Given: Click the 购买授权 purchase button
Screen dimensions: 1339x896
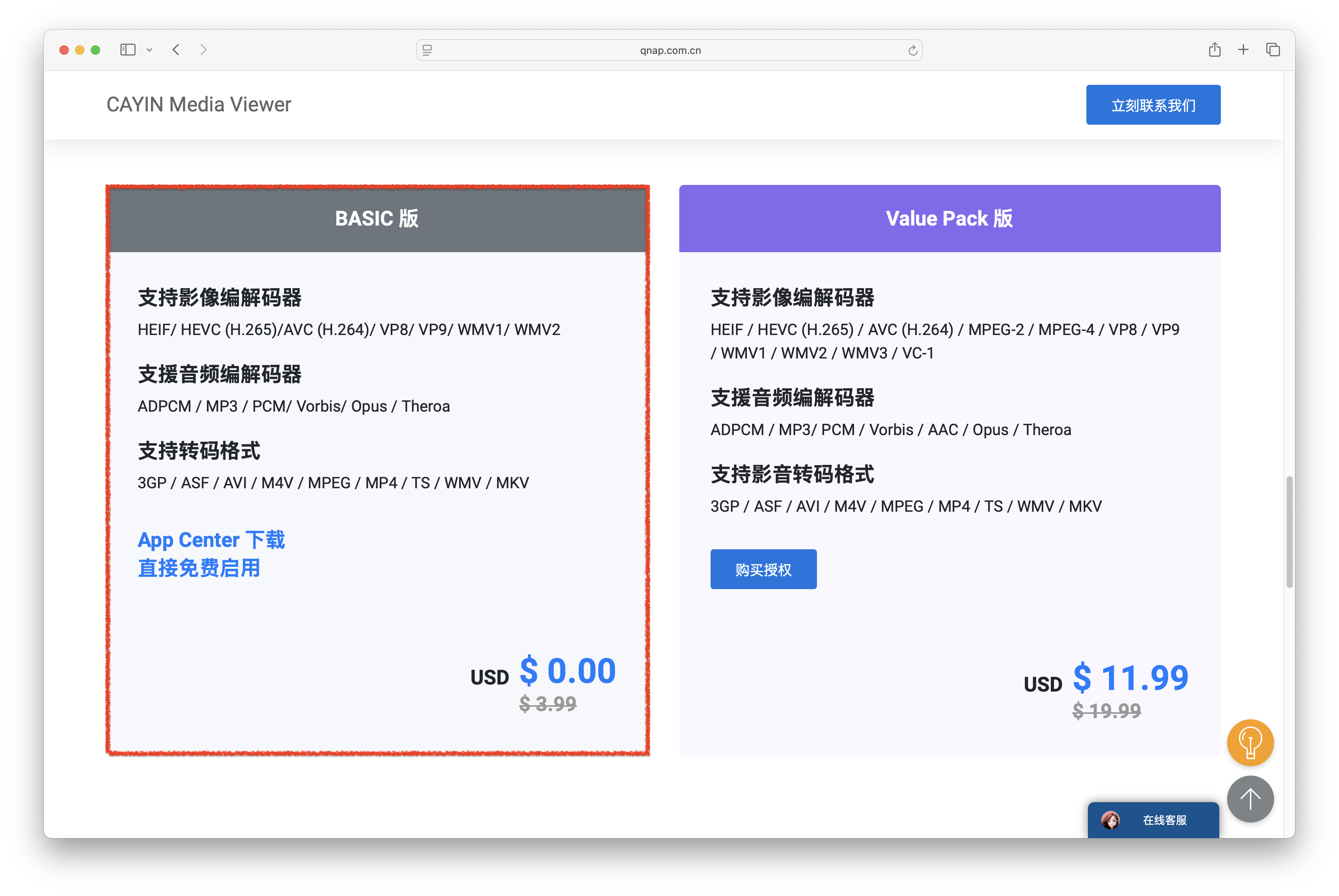Looking at the screenshot, I should click(763, 569).
